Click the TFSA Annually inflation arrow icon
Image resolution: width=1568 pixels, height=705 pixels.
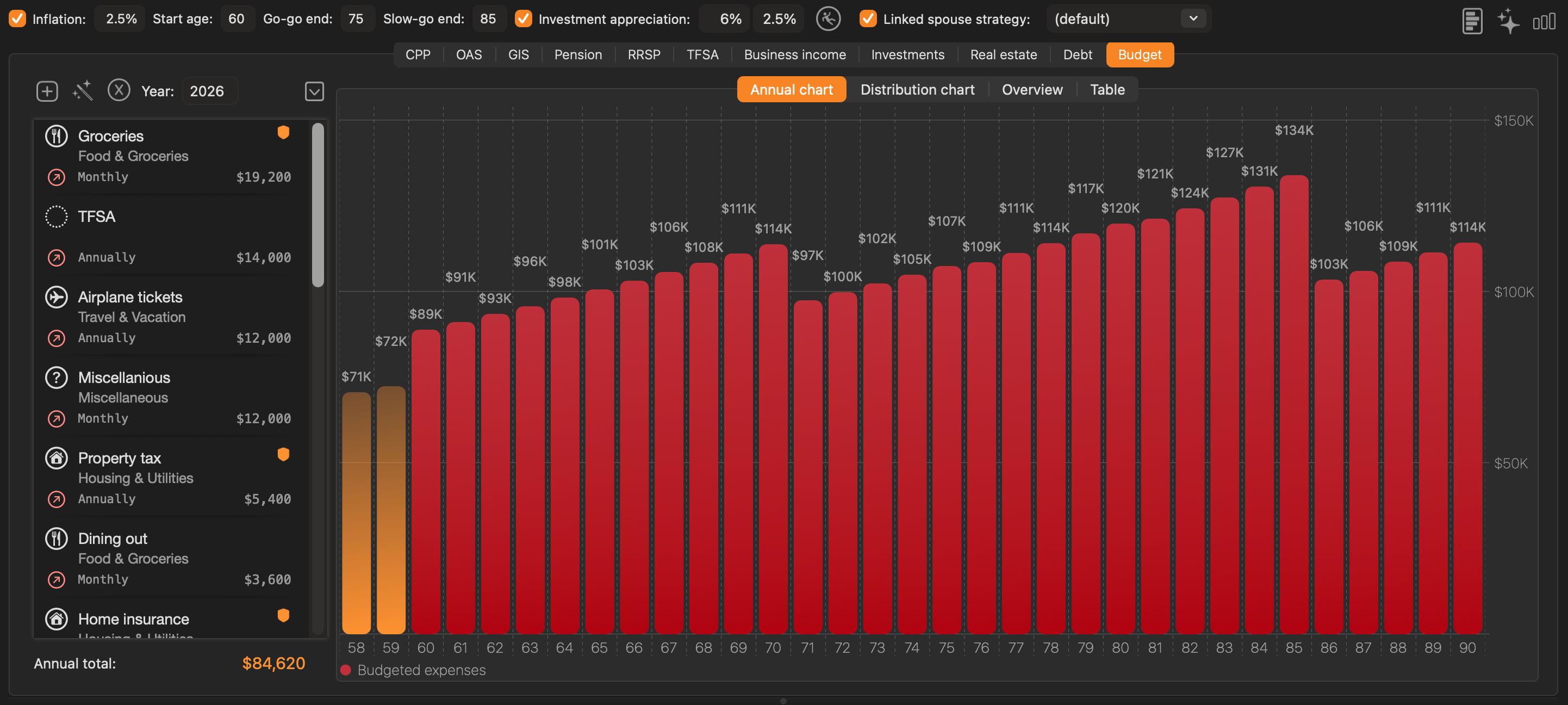[57, 257]
